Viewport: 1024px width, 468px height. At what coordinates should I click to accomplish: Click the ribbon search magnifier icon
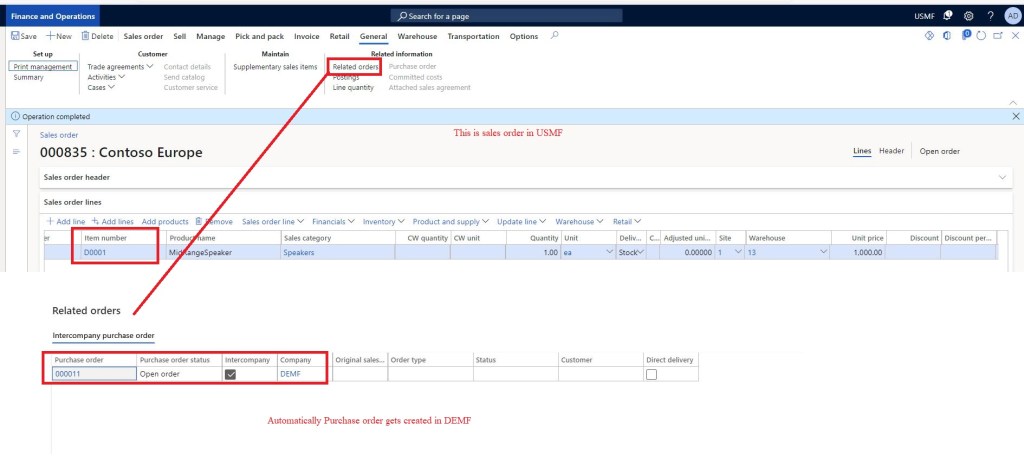pos(555,36)
